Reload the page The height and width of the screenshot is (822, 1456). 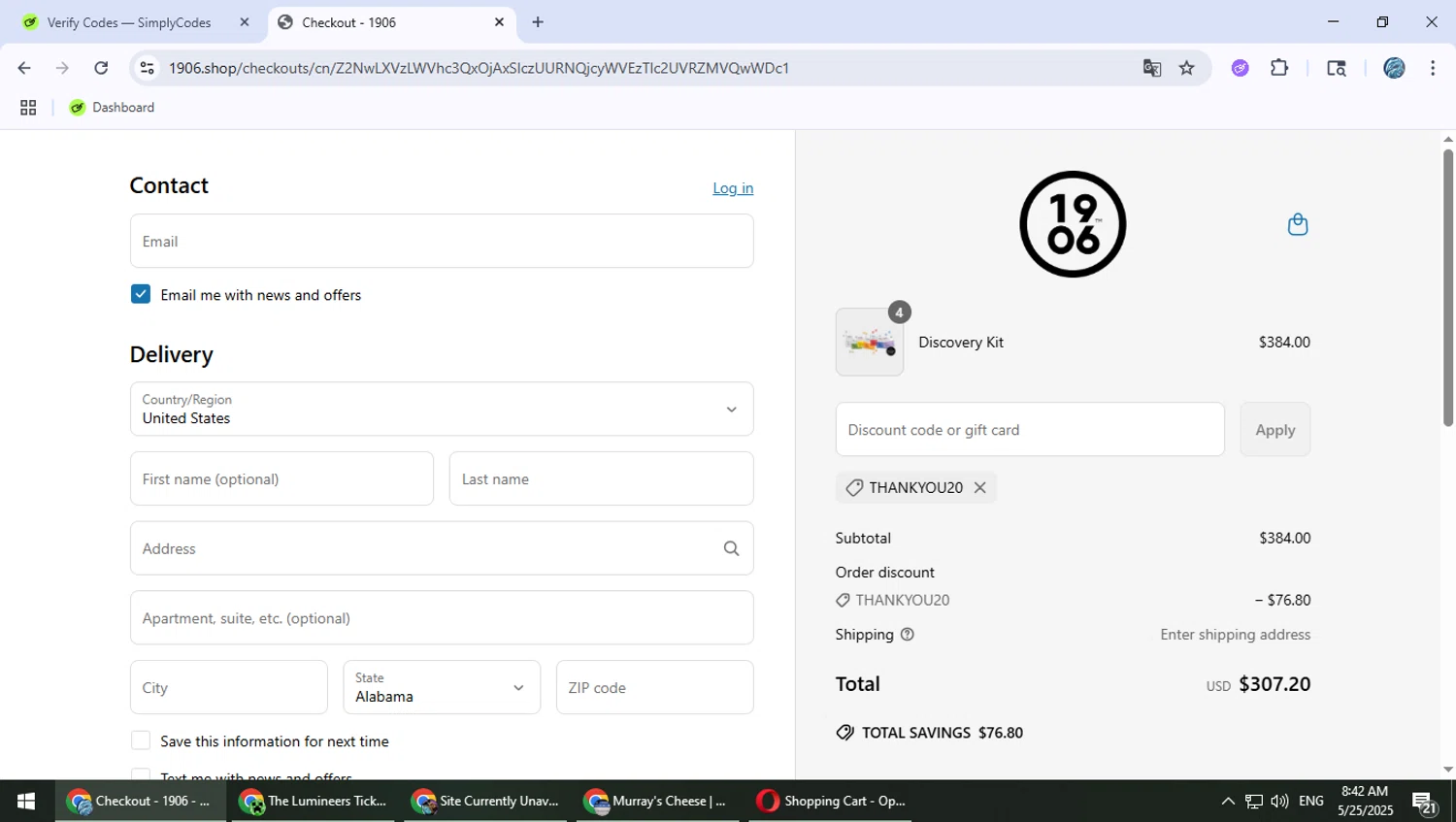[x=101, y=68]
